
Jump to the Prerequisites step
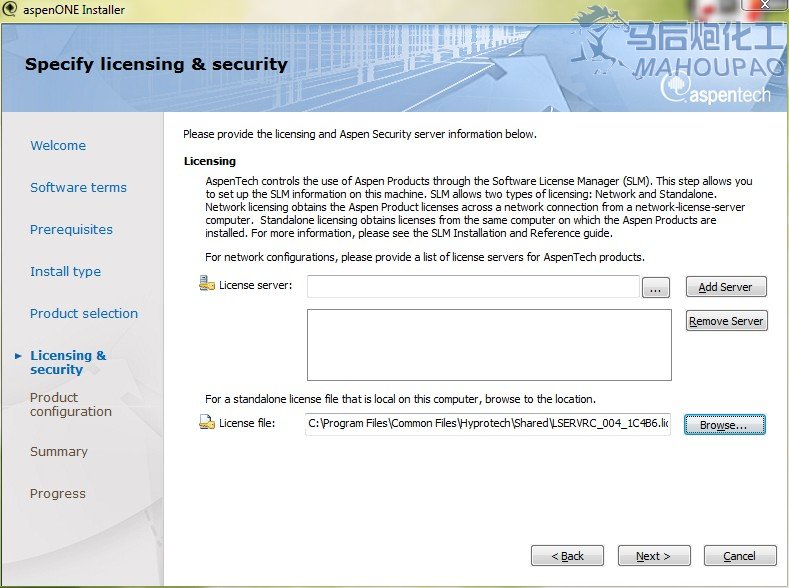[71, 230]
